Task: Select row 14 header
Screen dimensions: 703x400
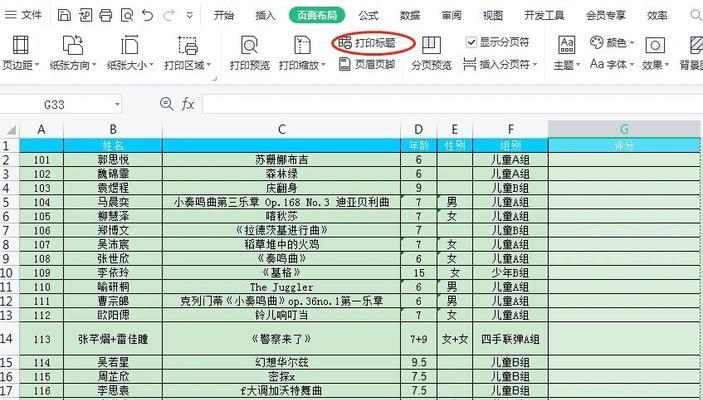Action: tap(9, 339)
